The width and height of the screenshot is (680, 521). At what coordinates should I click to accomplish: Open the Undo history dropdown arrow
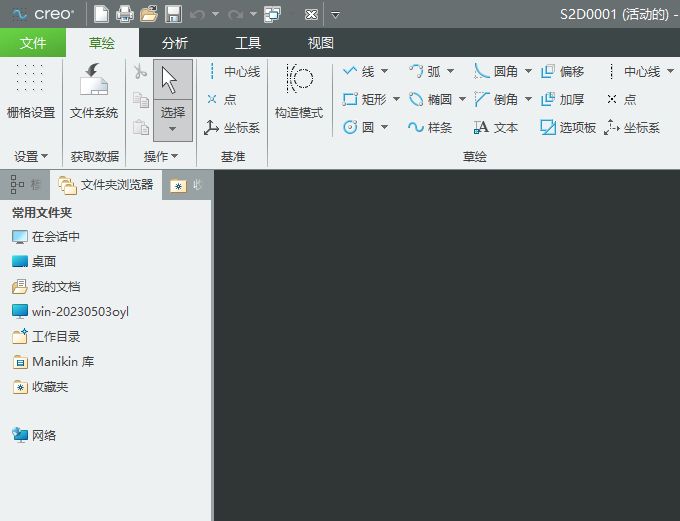click(x=216, y=14)
